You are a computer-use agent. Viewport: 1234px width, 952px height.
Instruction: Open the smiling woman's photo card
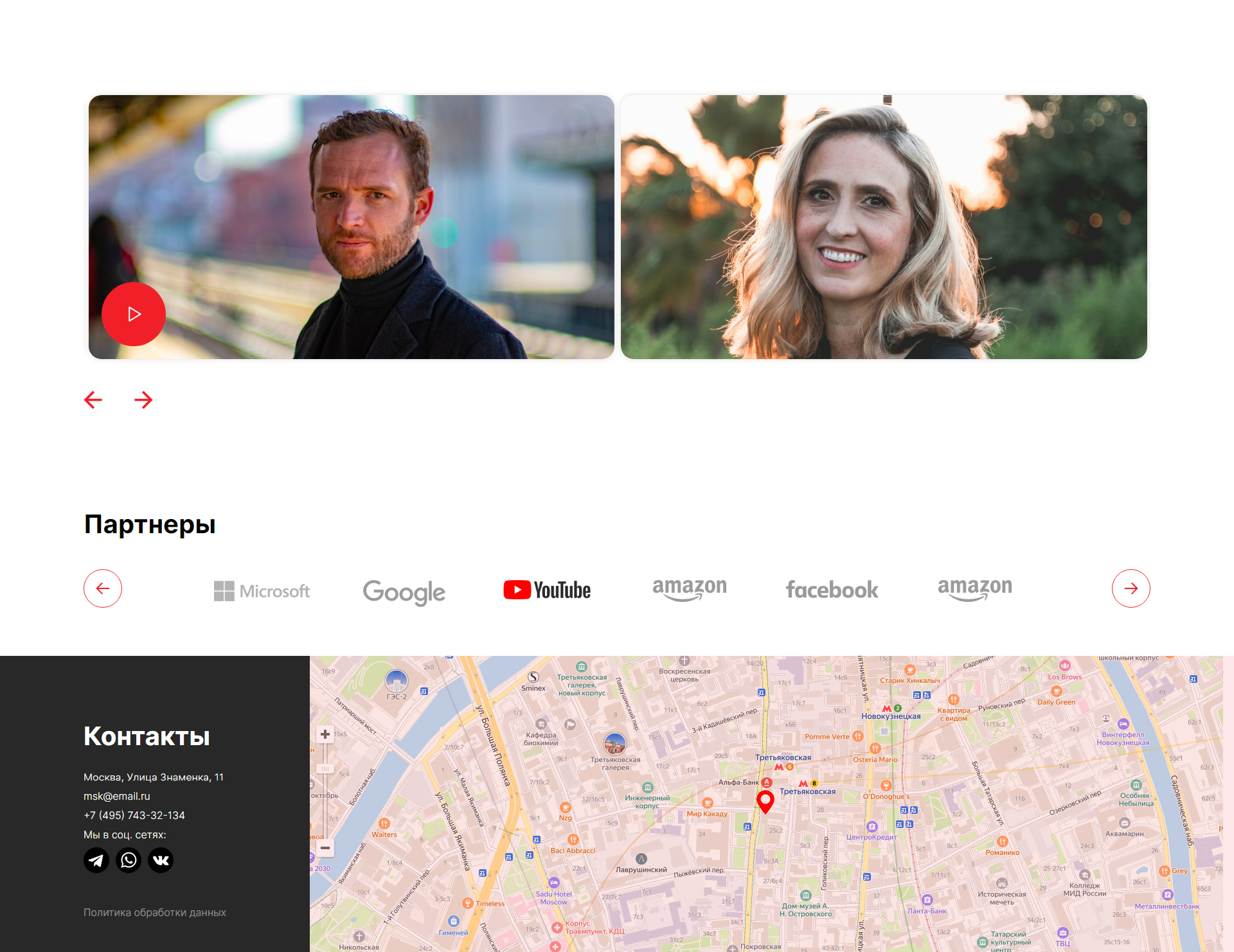pyautogui.click(x=884, y=227)
